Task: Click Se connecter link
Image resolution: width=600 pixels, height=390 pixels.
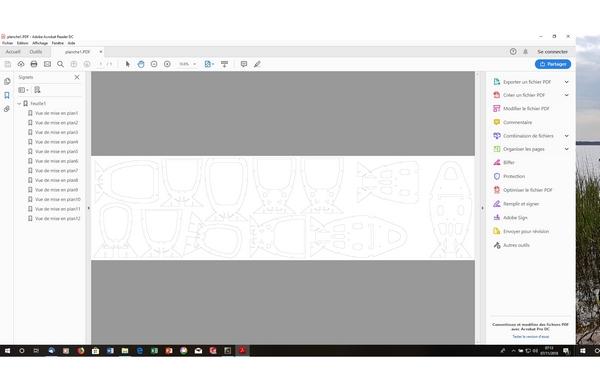Action: 553,52
